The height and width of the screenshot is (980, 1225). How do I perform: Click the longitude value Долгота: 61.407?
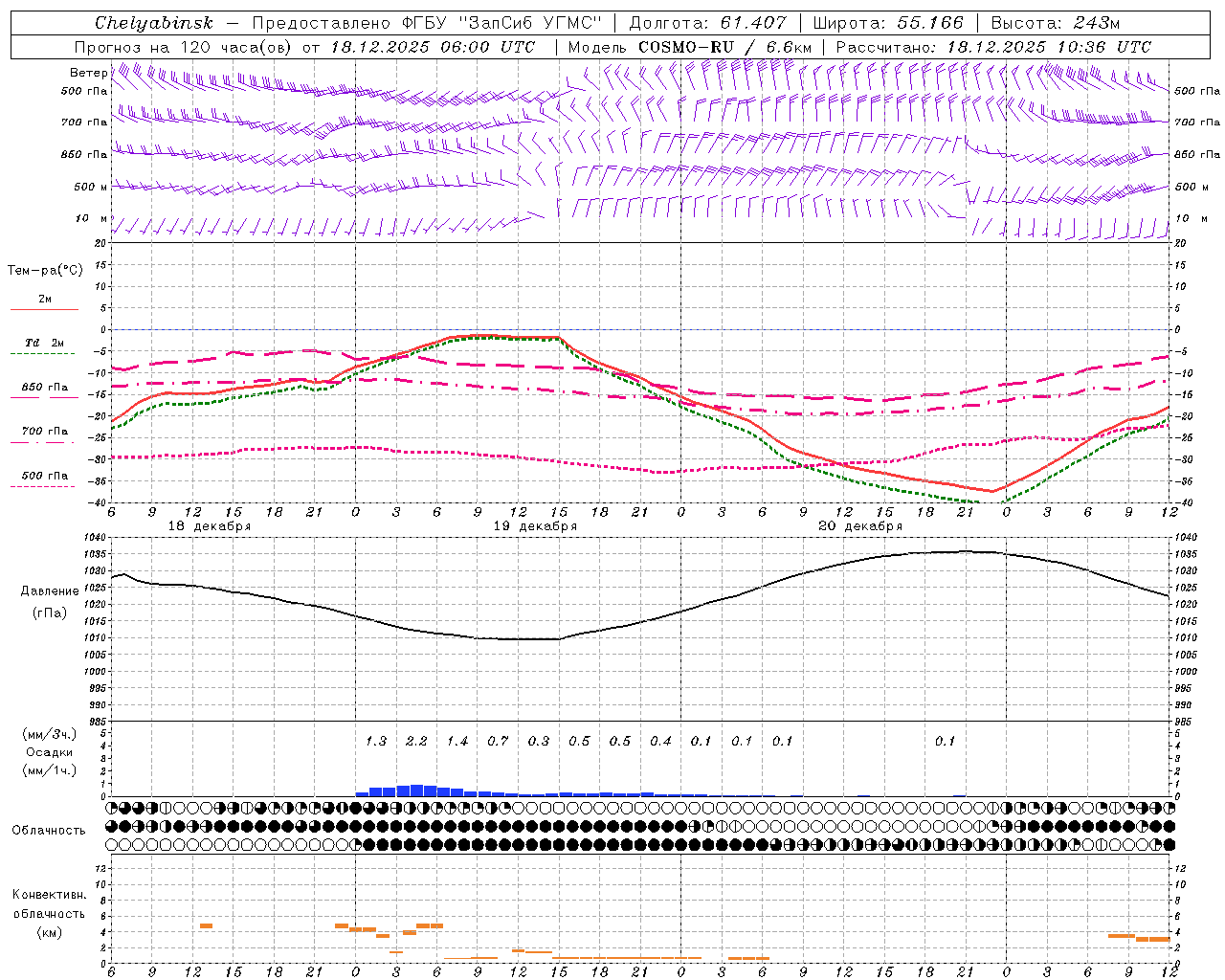[707, 23]
